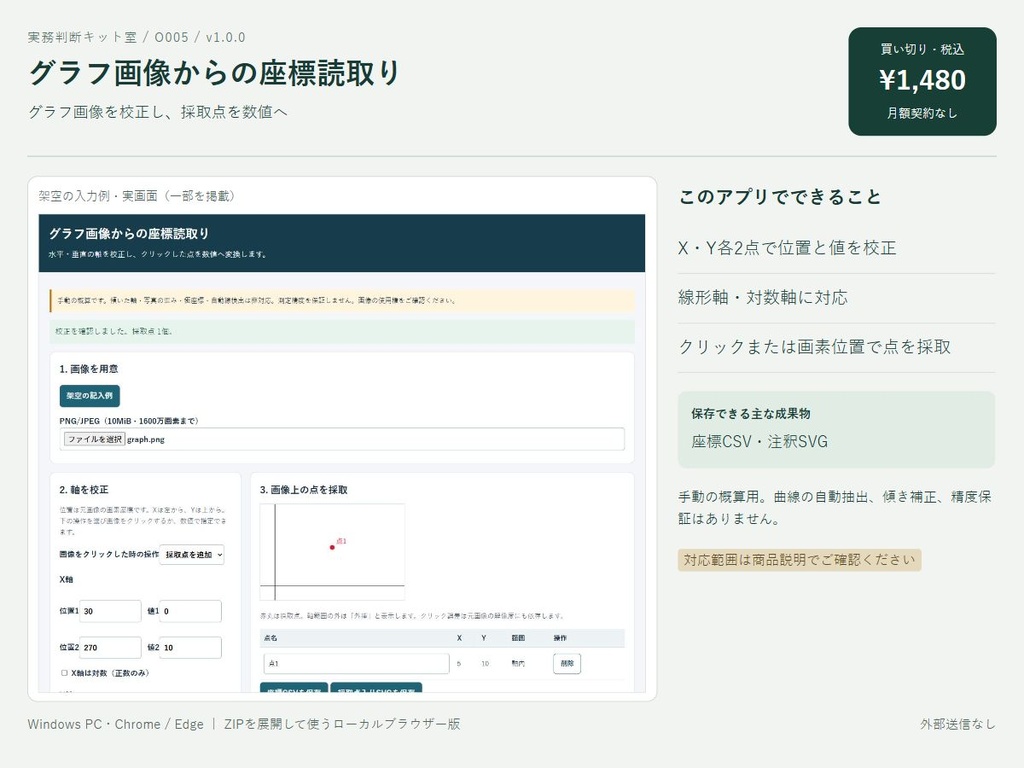Click the feature 線形軸・対数軸に対応
Image resolution: width=1024 pixels, height=768 pixels.
point(763,298)
